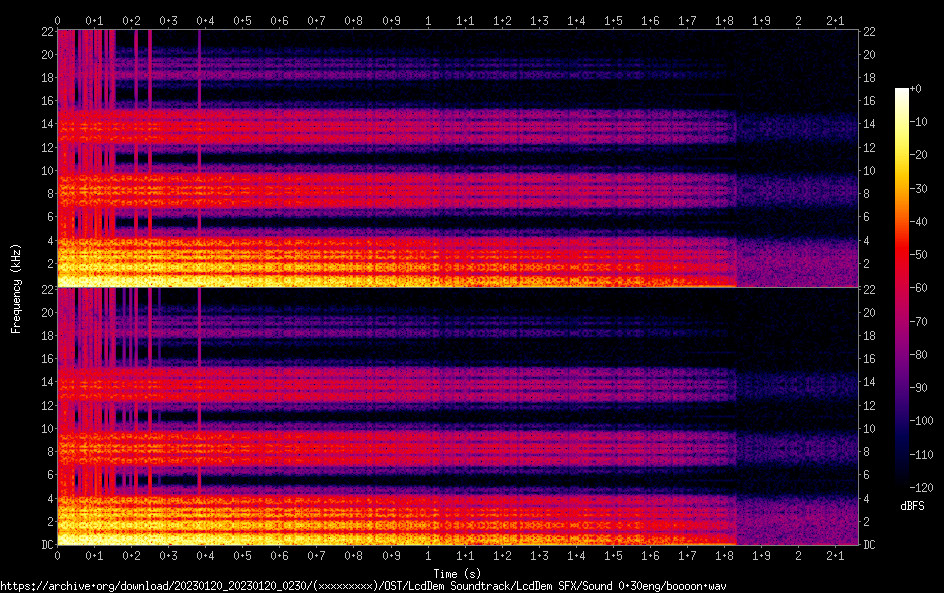The image size is (944, 593).
Task: Click the 'dBFS' unit label under the color bar
Action: pos(912,507)
